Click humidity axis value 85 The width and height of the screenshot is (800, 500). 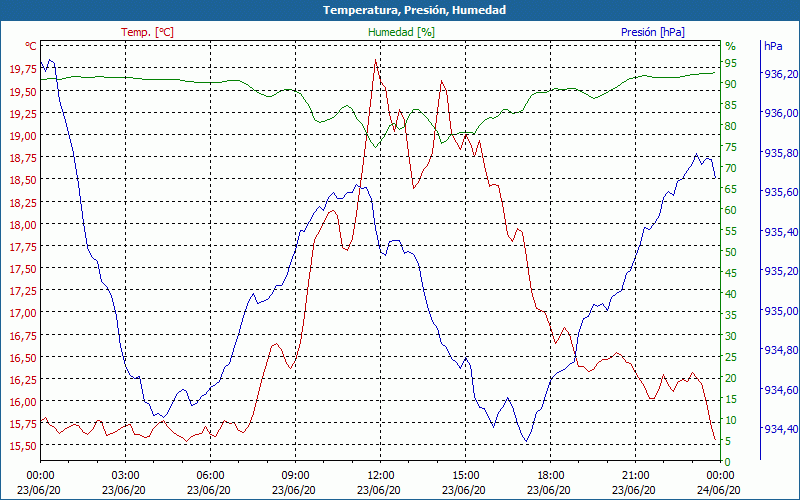click(x=731, y=105)
